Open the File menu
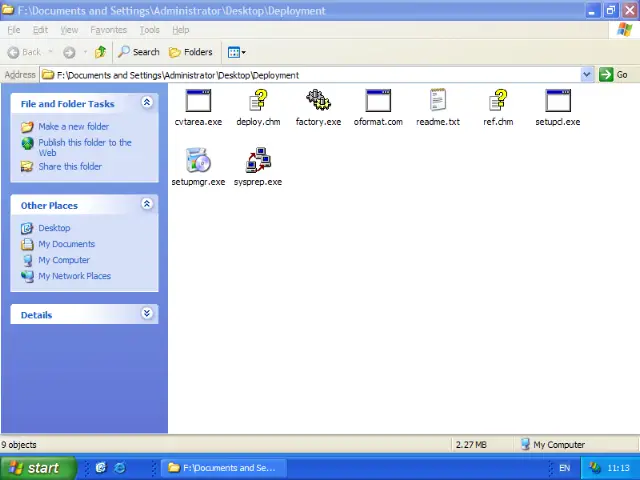The height and width of the screenshot is (480, 640). (13, 30)
